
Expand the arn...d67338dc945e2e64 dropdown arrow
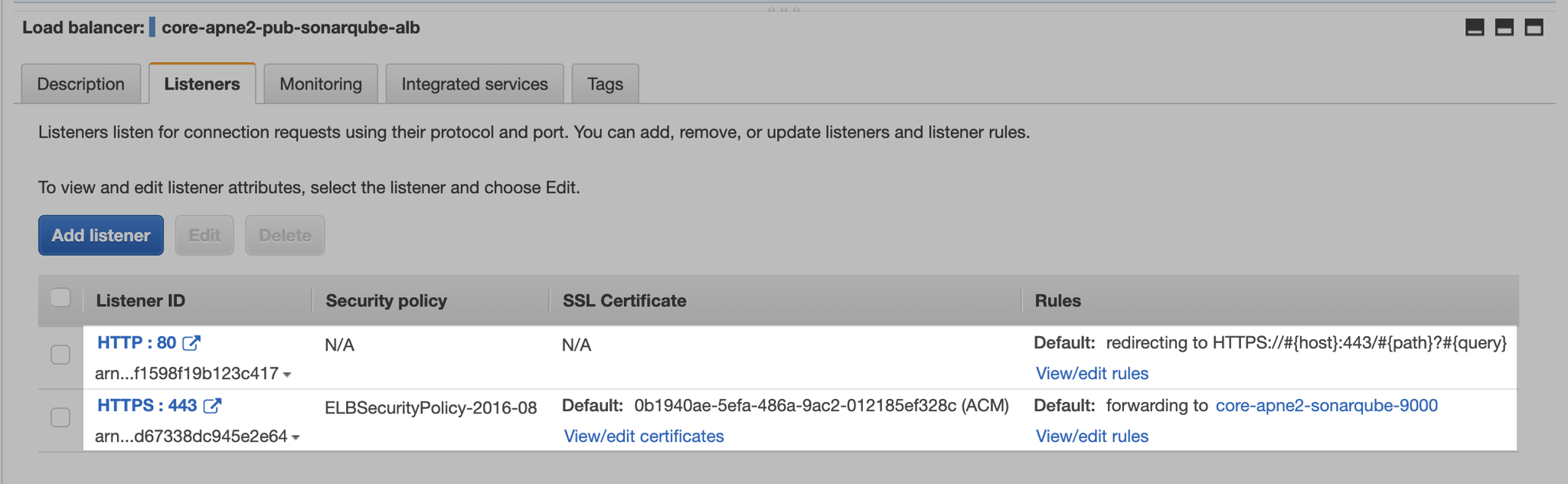296,437
